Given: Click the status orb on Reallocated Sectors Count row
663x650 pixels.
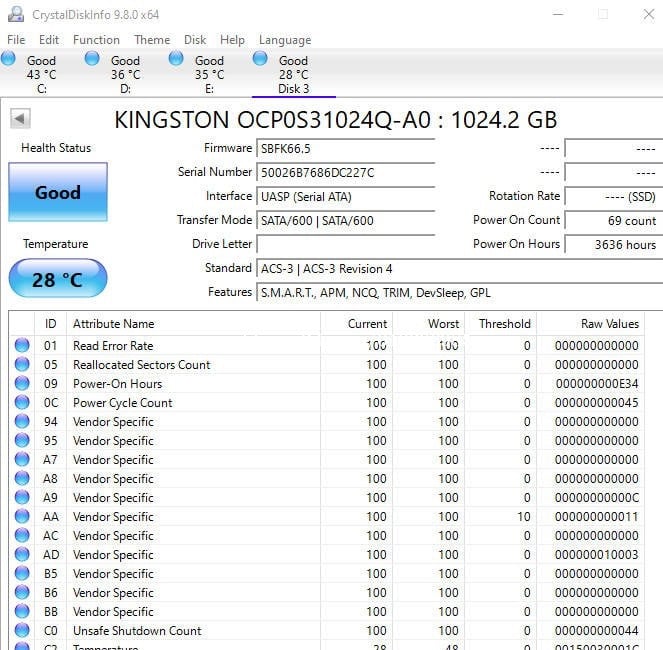Looking at the screenshot, I should 22,364.
